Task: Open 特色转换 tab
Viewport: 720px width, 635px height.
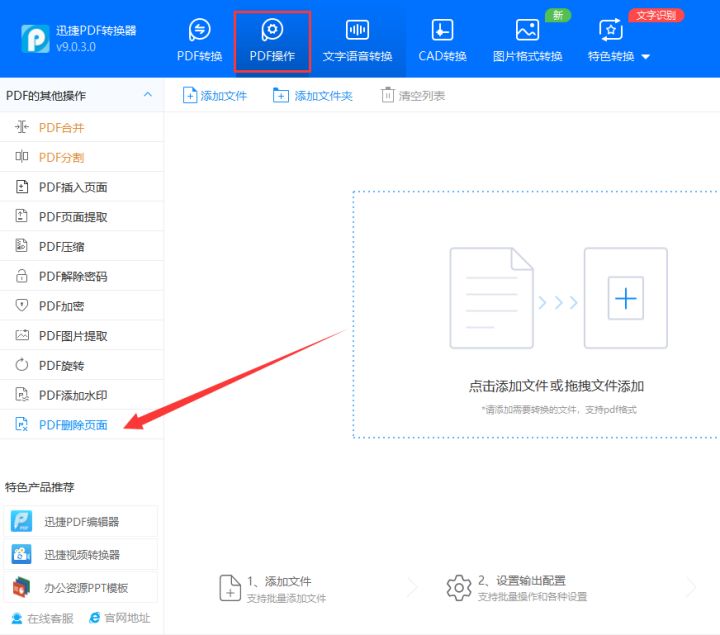Action: (611, 42)
